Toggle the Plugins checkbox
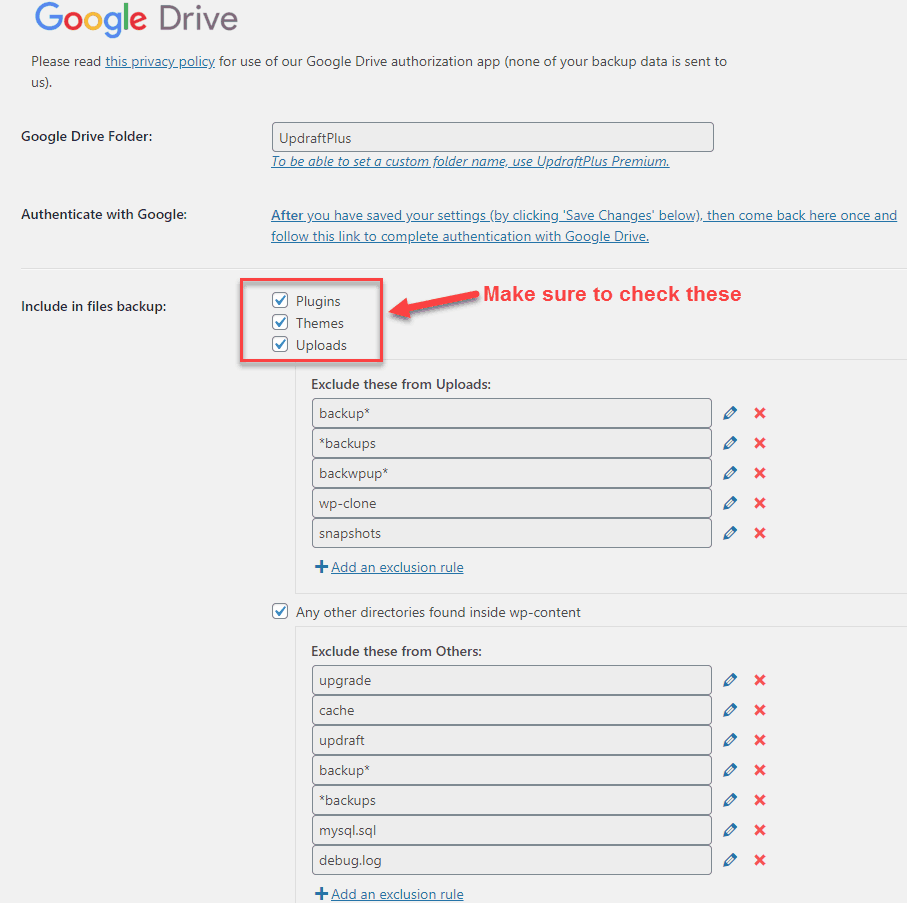 [280, 300]
